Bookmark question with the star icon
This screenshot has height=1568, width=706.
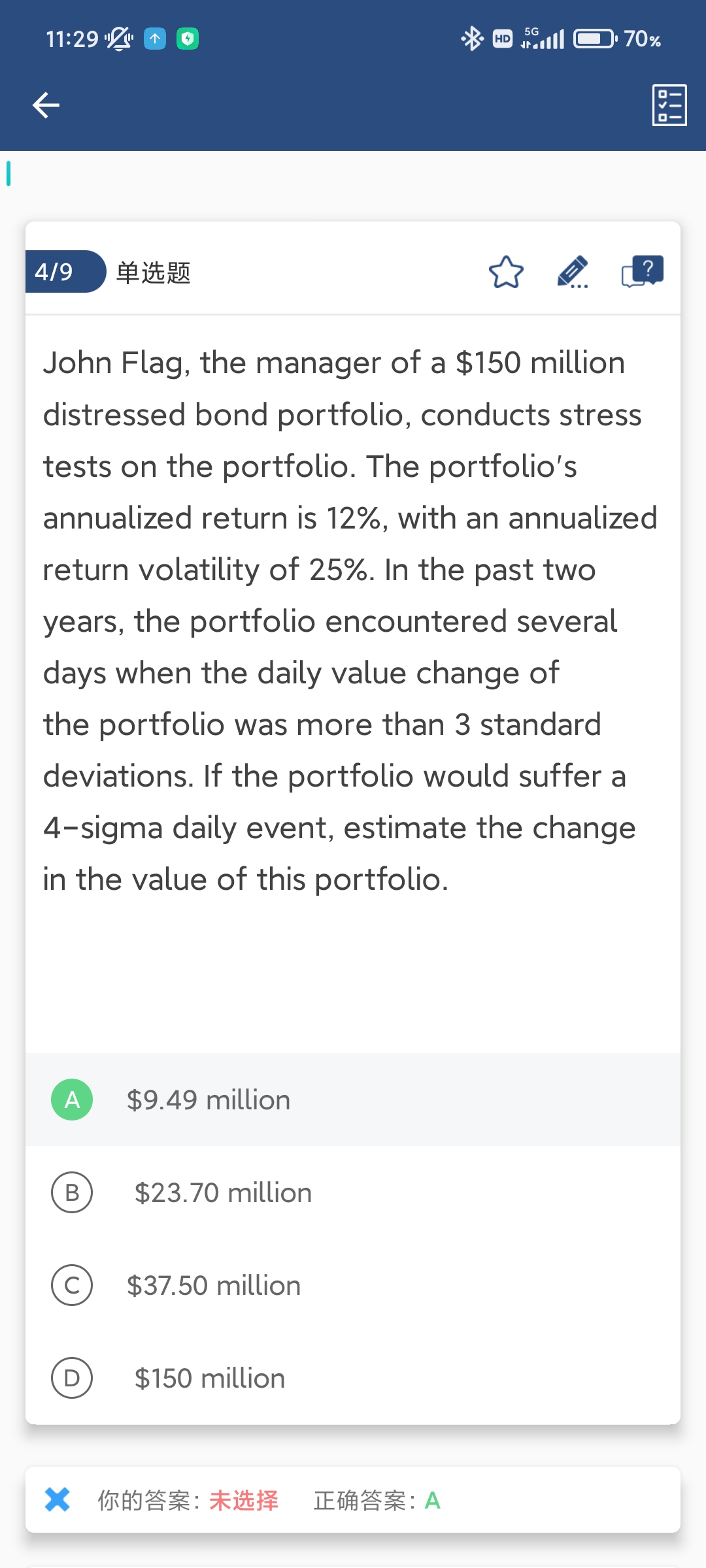tap(506, 272)
